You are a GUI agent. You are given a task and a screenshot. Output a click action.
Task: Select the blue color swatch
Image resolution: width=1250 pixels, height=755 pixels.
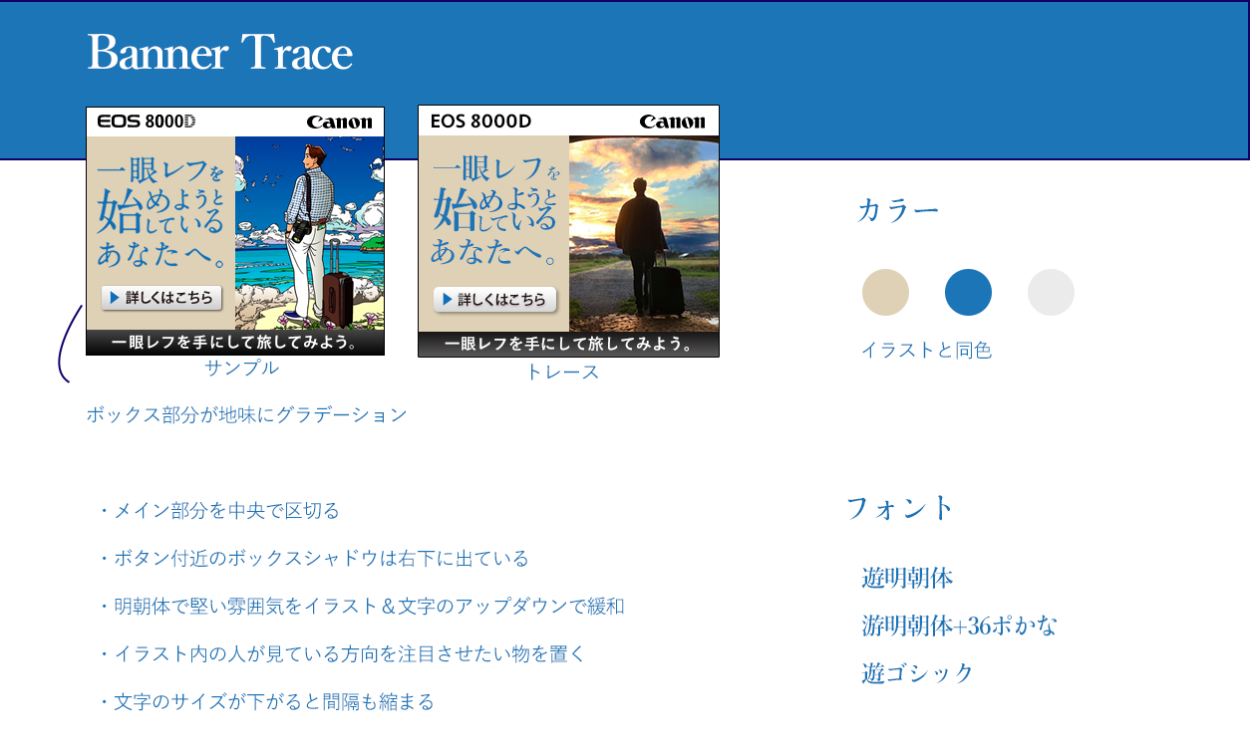tap(968, 292)
